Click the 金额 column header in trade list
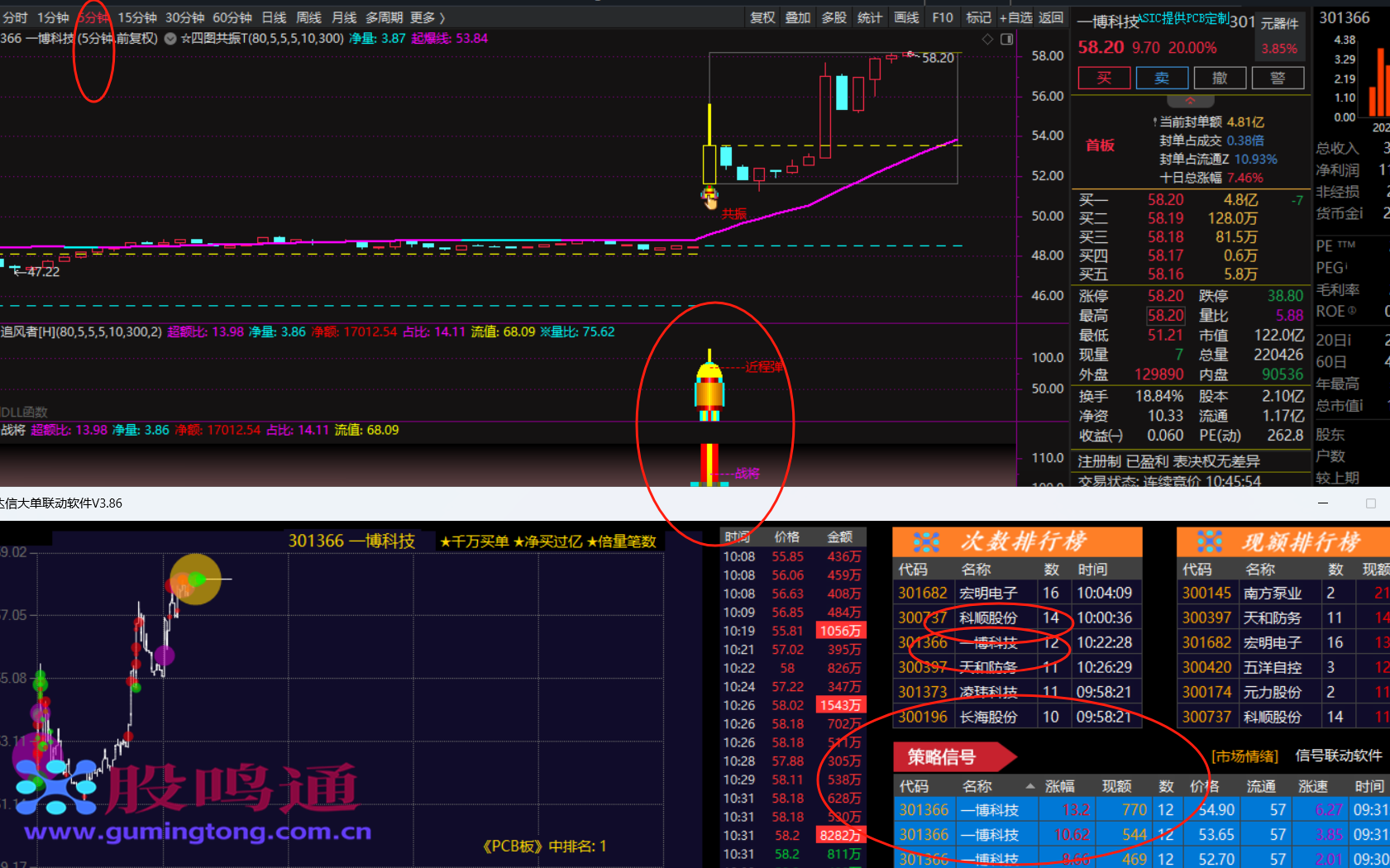This screenshot has height=868, width=1390. coord(840,537)
